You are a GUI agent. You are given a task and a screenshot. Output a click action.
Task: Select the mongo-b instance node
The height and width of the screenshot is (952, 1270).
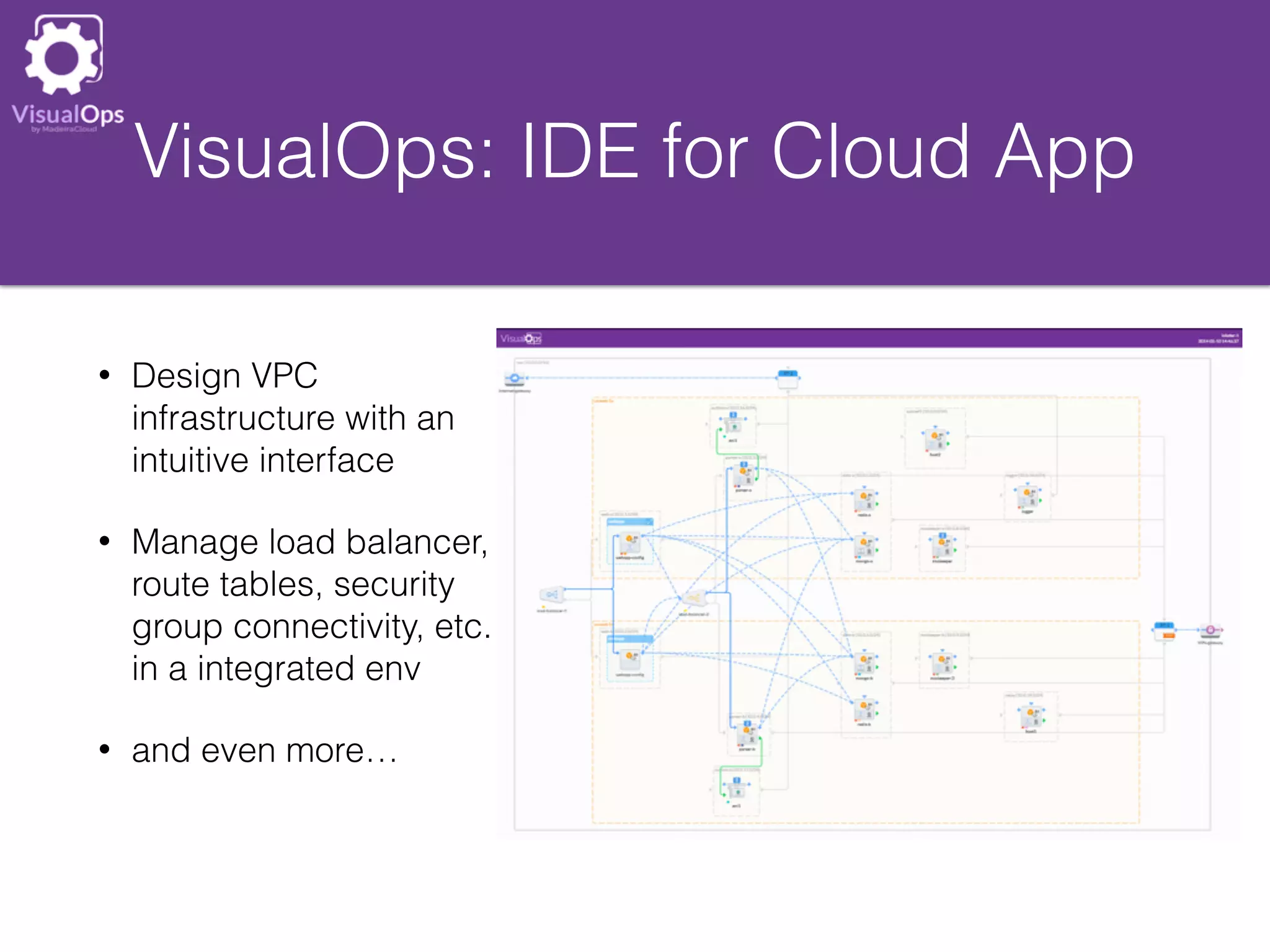[864, 664]
